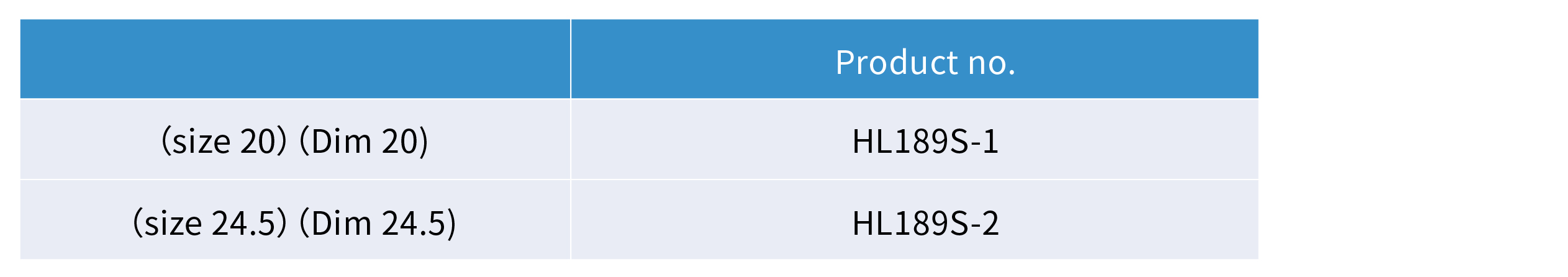Click the (Dim 20) text
This screenshot has height=277, width=1568.
point(364,141)
